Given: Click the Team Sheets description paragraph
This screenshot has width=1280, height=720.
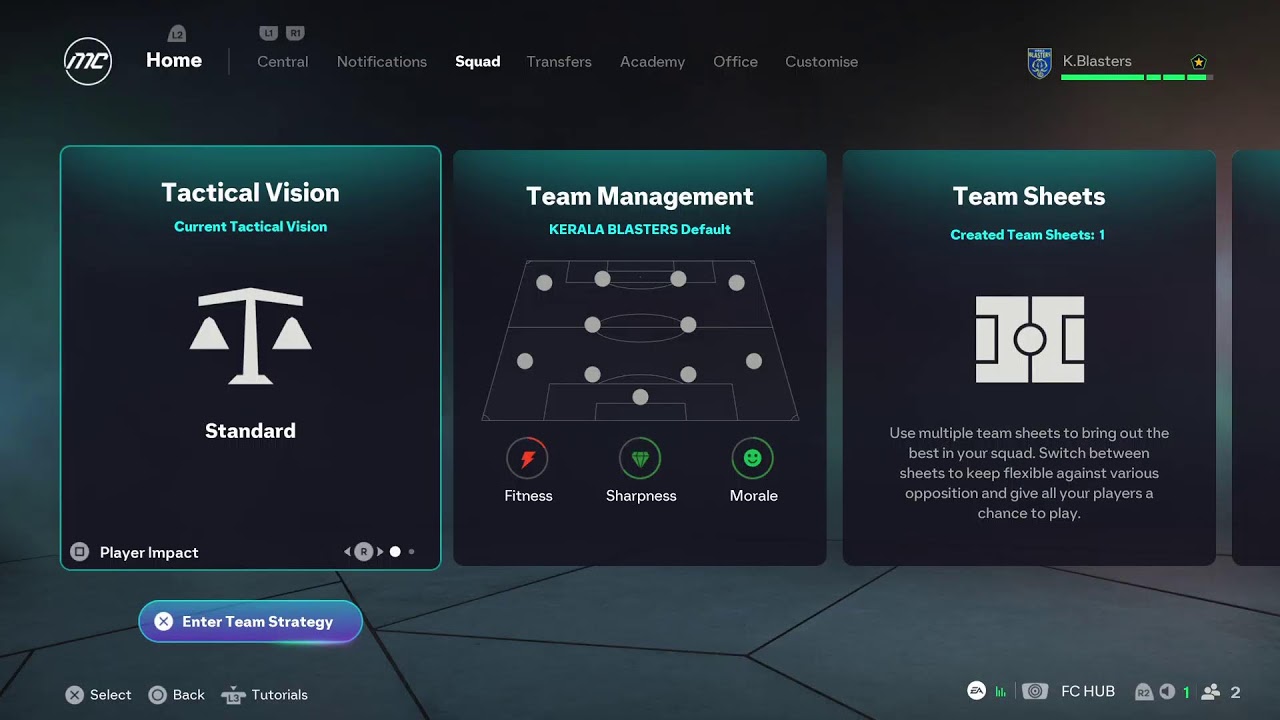Looking at the screenshot, I should (1029, 473).
